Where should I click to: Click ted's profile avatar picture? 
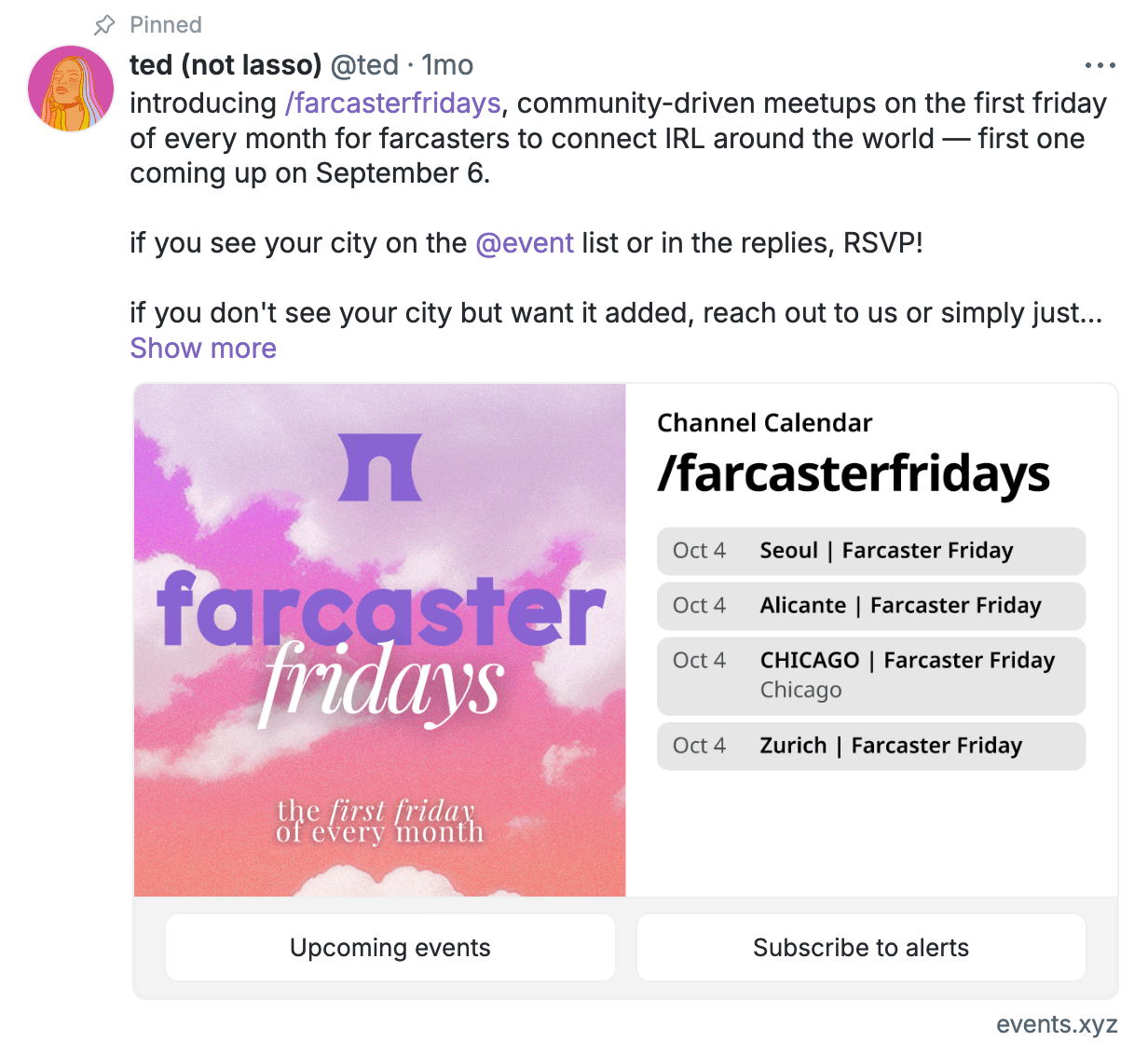(71, 89)
